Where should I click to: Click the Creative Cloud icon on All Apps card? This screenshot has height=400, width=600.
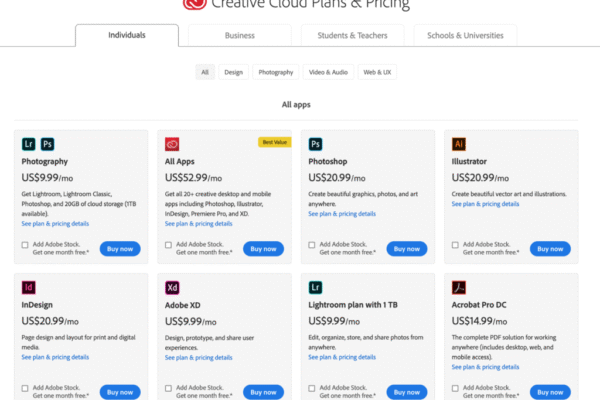172,144
